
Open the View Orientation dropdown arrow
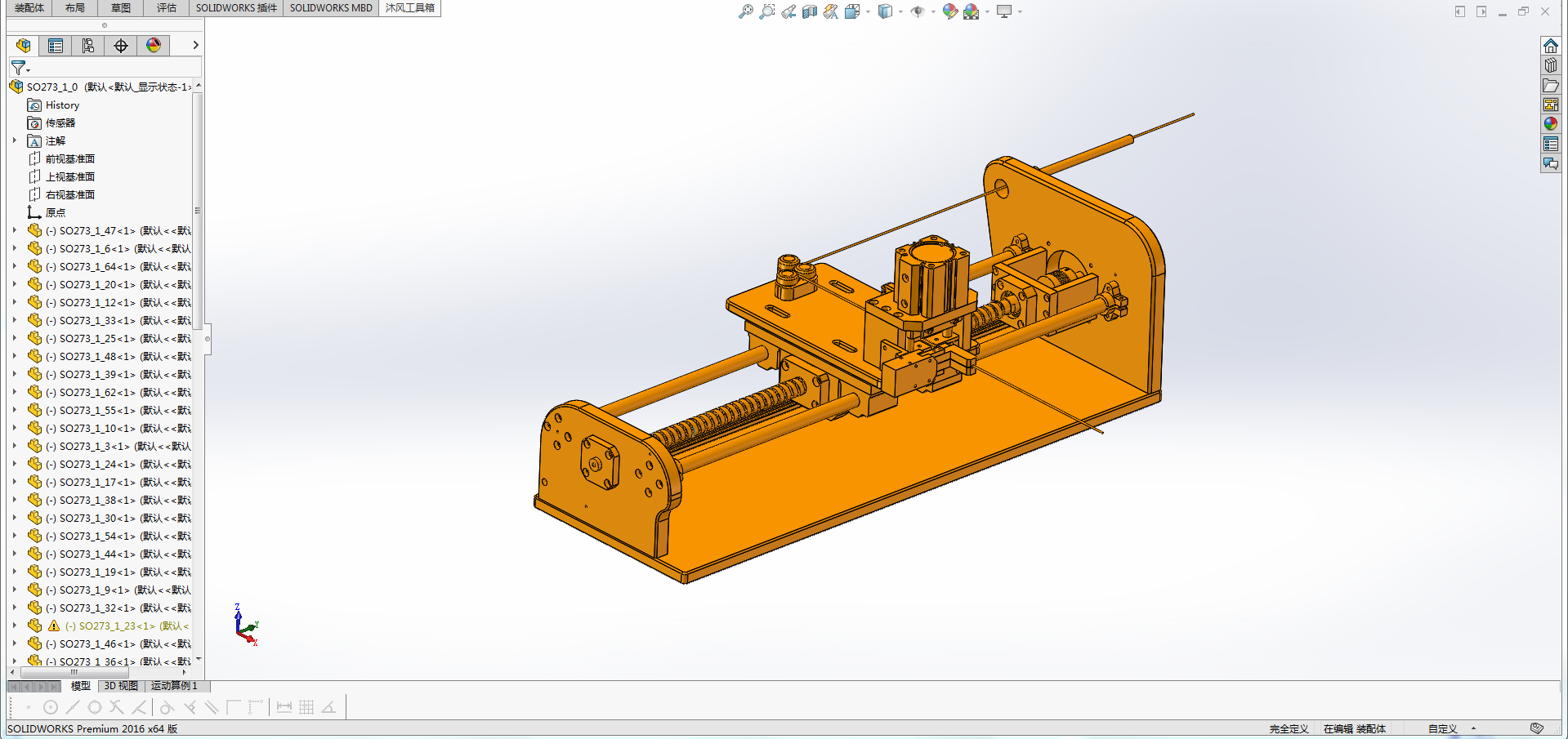coord(868,11)
